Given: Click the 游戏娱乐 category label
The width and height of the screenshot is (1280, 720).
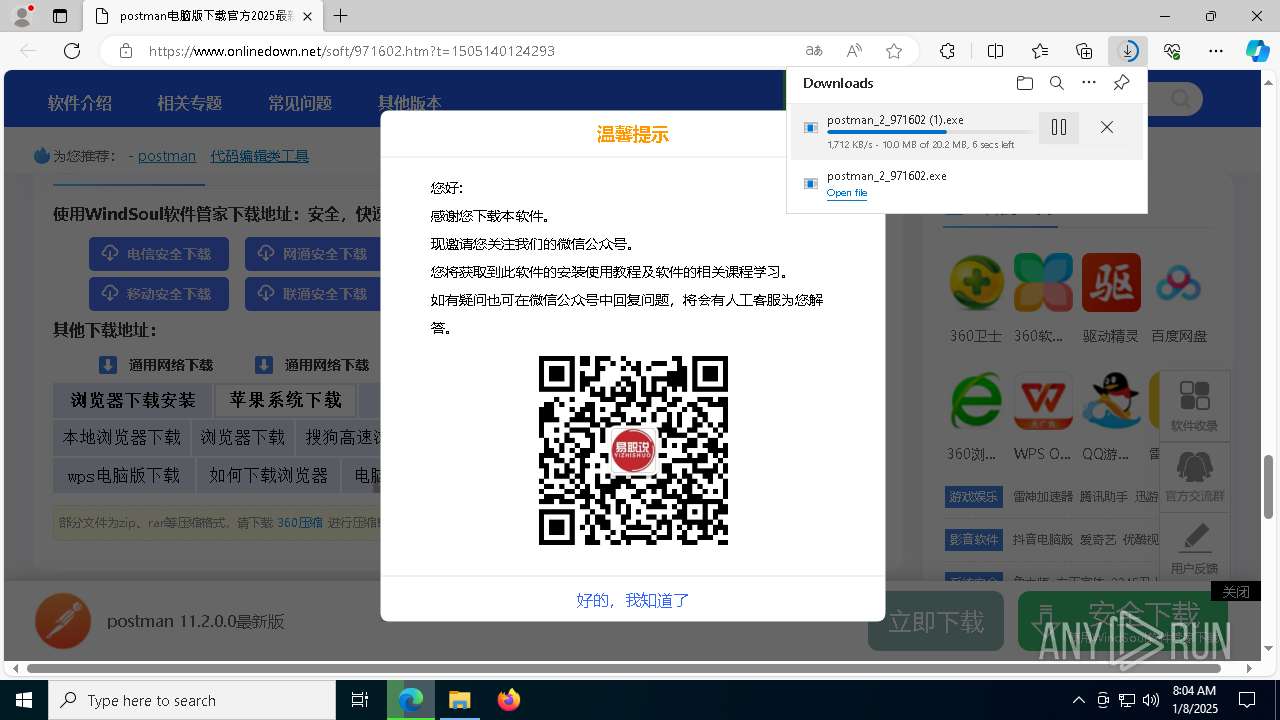Looking at the screenshot, I should pos(973,497).
